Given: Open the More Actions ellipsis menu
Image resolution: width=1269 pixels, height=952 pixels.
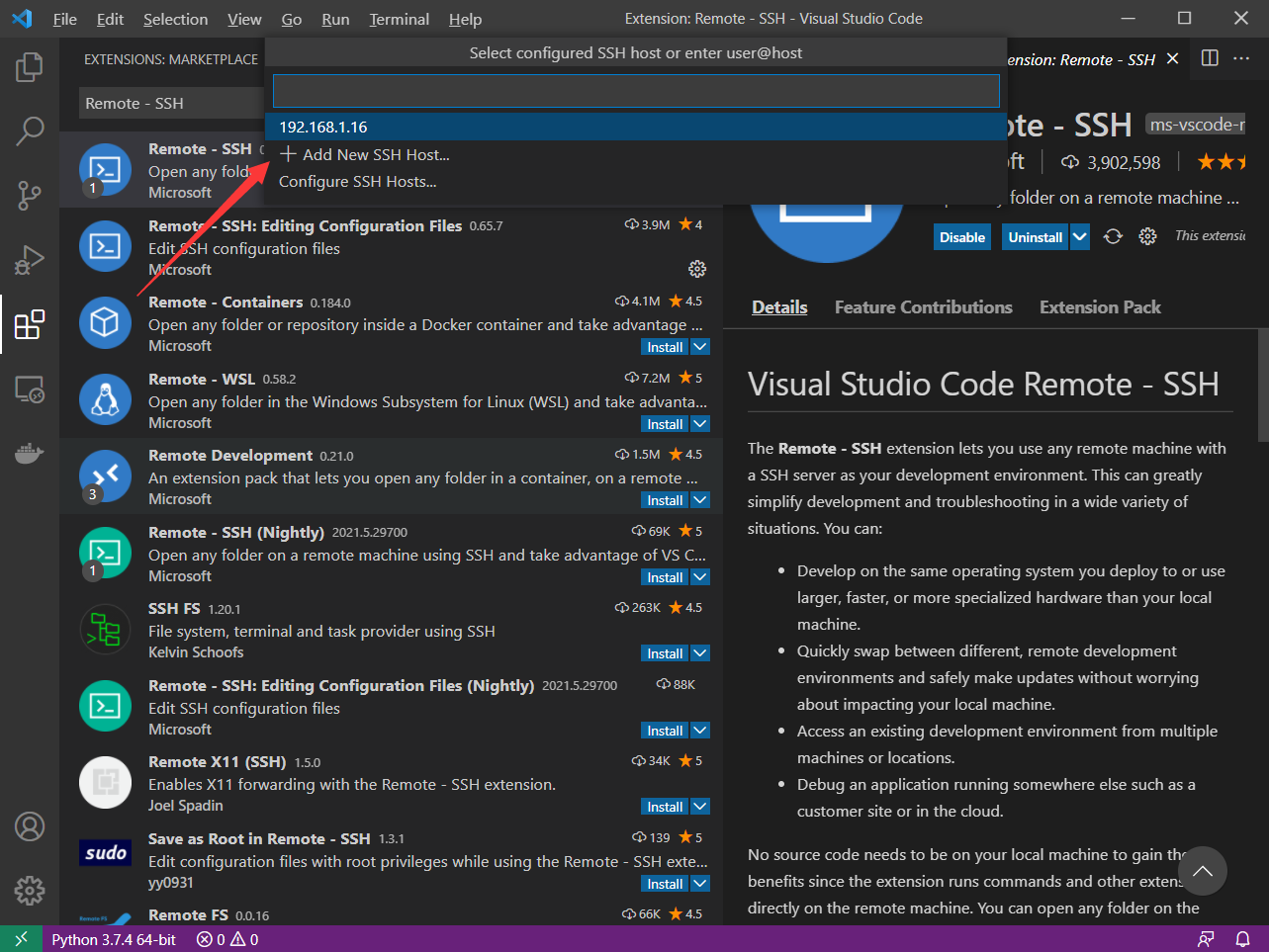Looking at the screenshot, I should tap(1241, 58).
